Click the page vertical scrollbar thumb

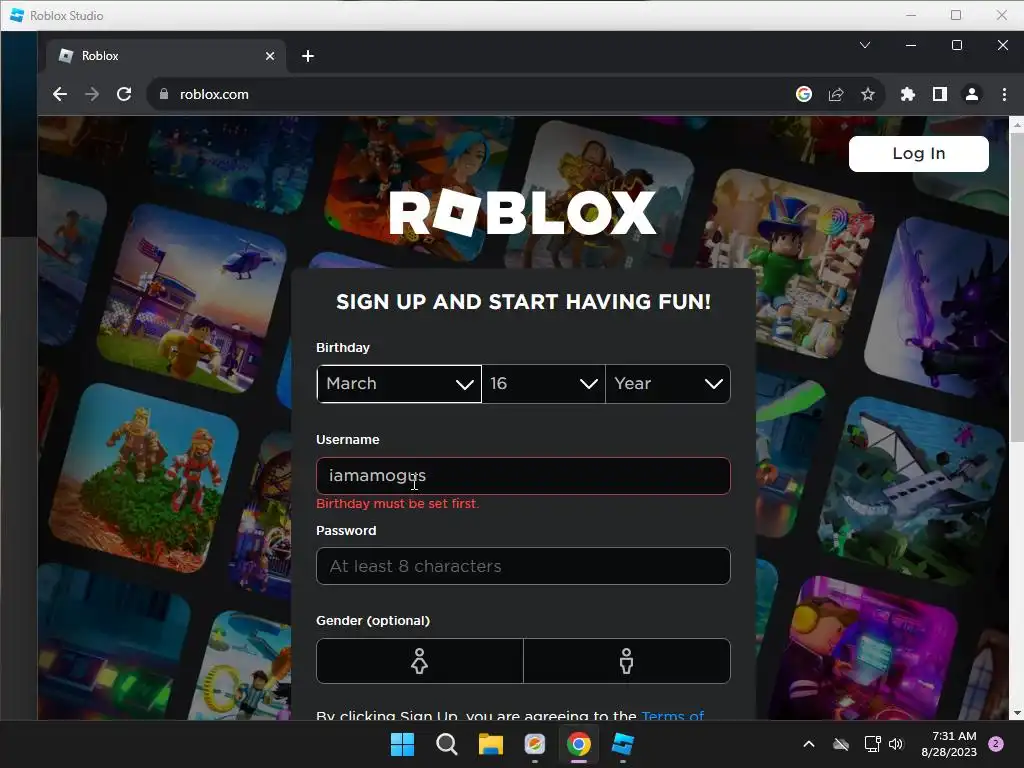coord(1016,287)
